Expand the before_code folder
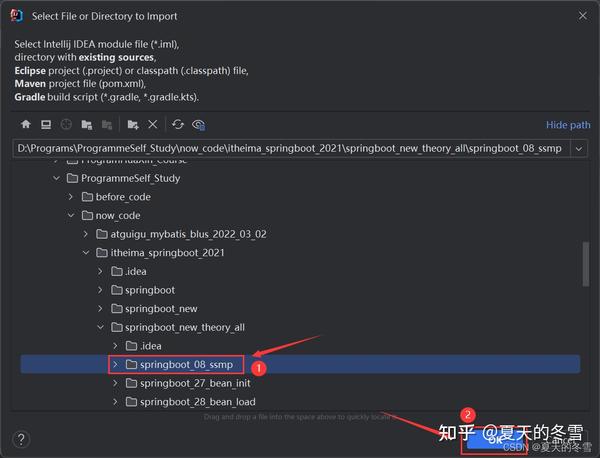Screen dimensions: 600x458 [71, 197]
